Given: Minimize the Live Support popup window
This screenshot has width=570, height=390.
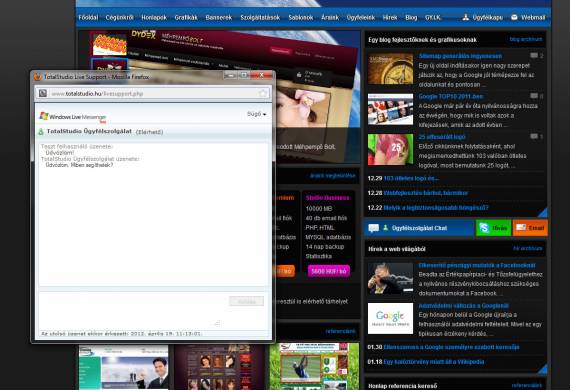Looking at the screenshot, I should tap(230, 75).
